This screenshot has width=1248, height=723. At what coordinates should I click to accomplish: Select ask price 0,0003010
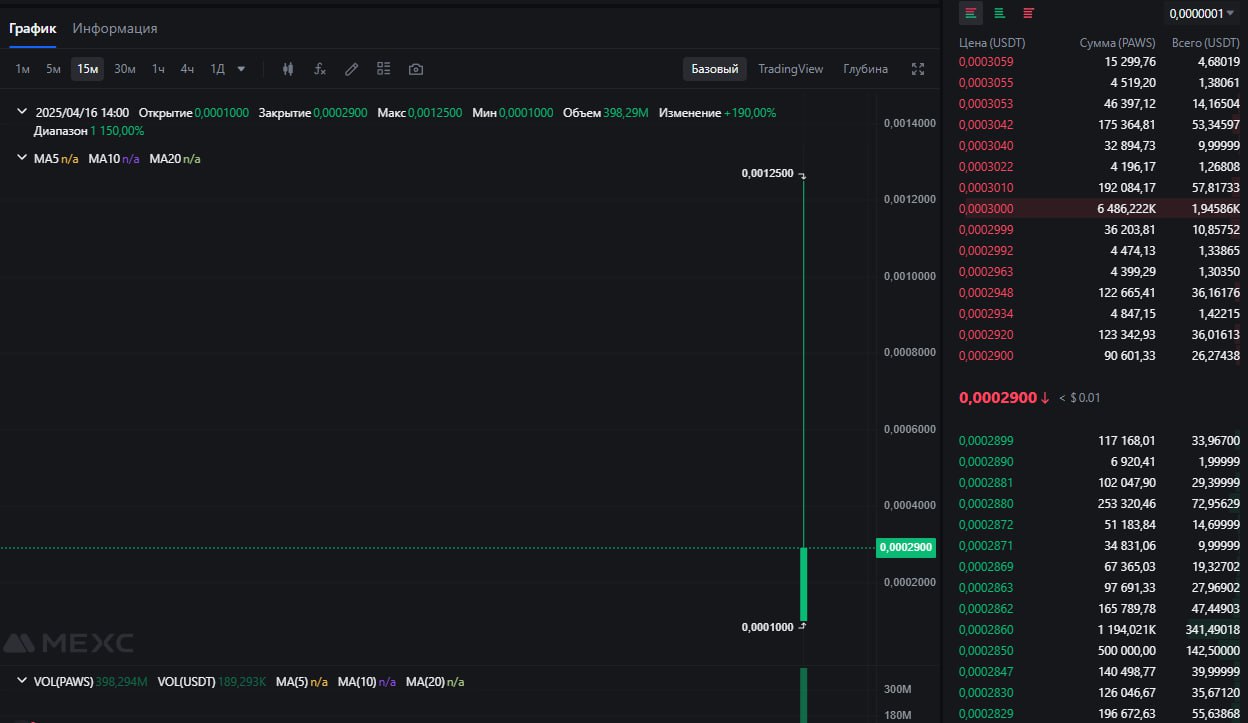point(986,187)
